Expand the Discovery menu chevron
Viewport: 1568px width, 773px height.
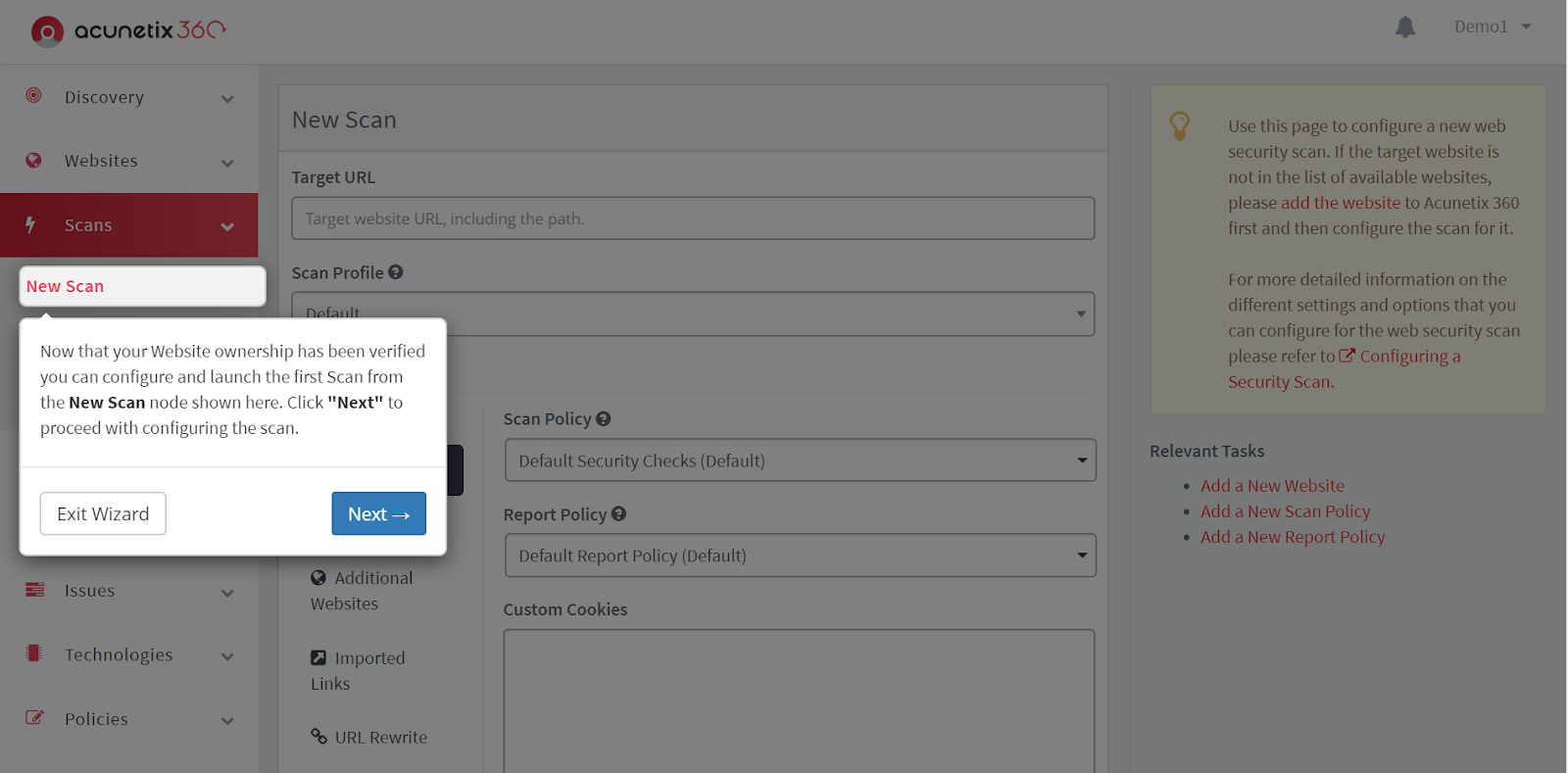pyautogui.click(x=227, y=99)
